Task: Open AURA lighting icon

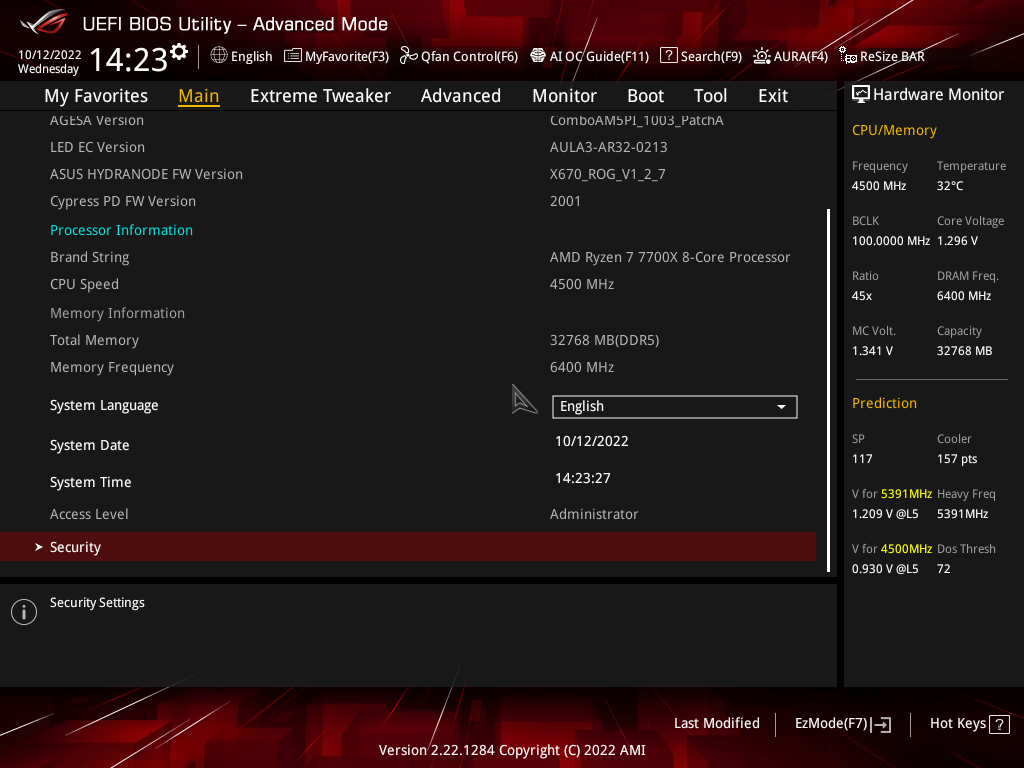Action: coord(761,56)
